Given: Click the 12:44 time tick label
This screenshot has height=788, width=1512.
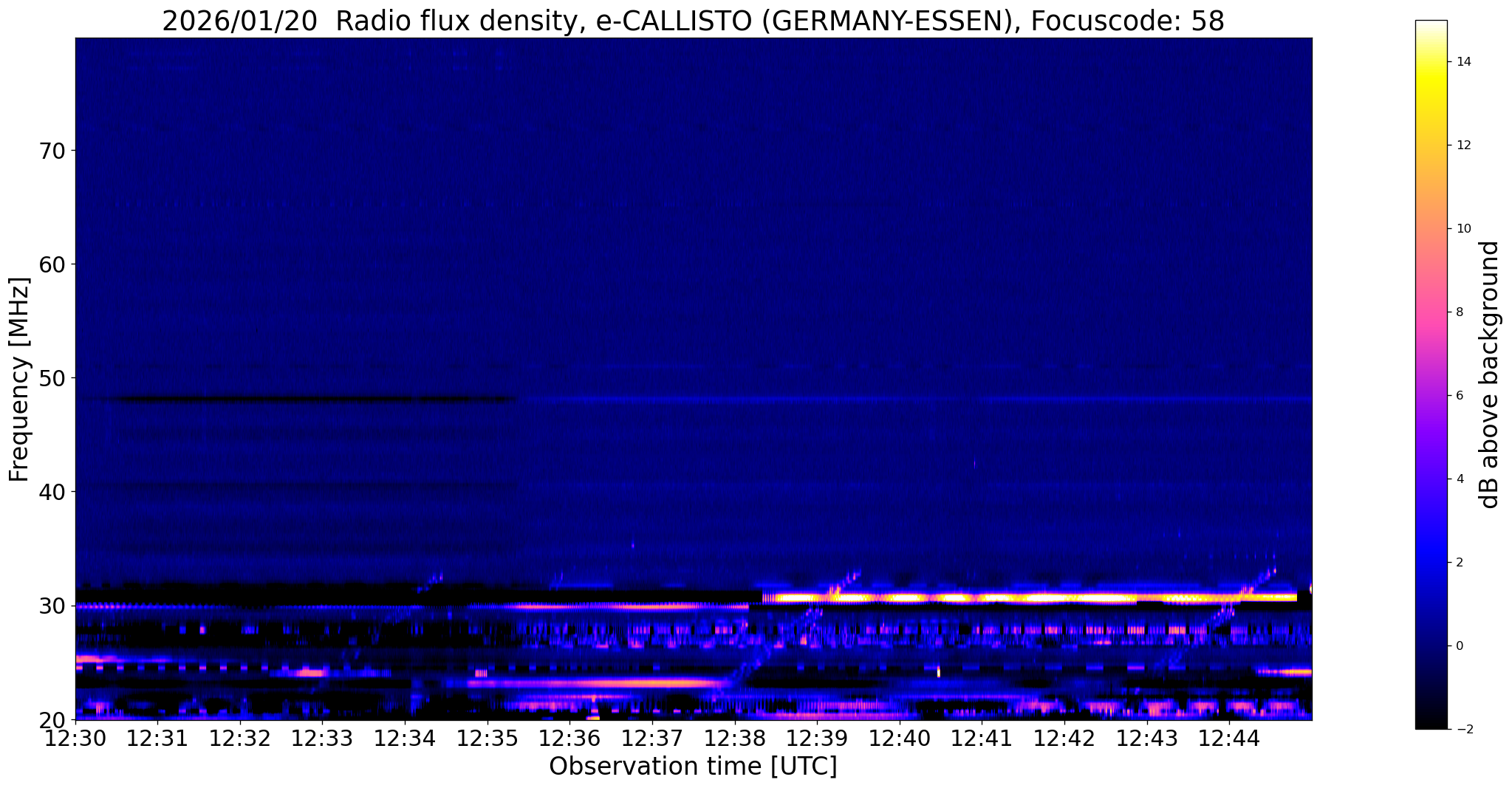Looking at the screenshot, I should coord(1229,738).
